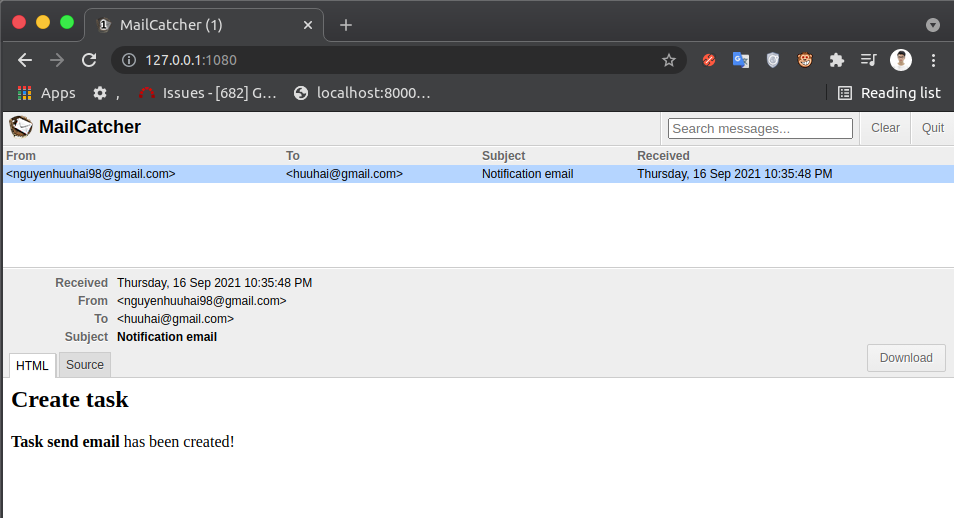954x518 pixels.
Task: Click the sender address in the details pane
Action: click(x=201, y=301)
